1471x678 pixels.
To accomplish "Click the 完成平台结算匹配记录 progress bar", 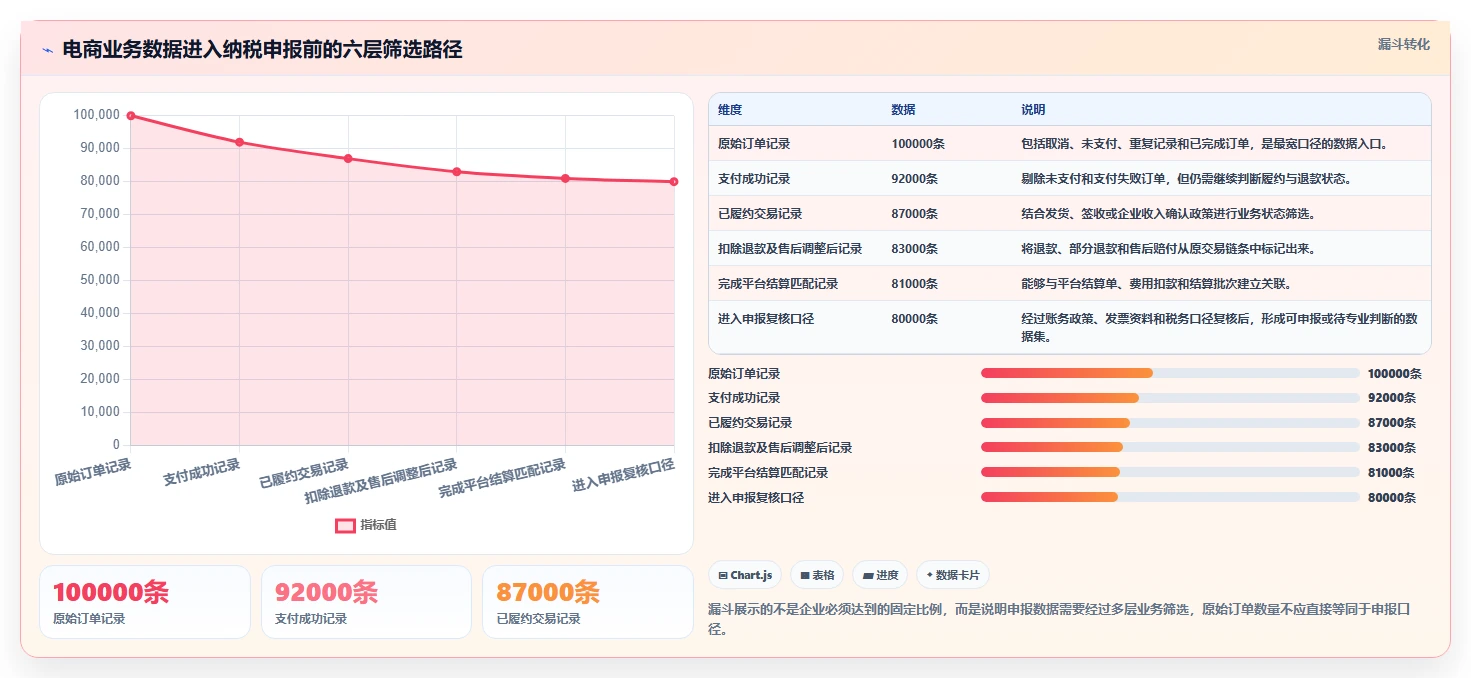I will pos(1170,472).
